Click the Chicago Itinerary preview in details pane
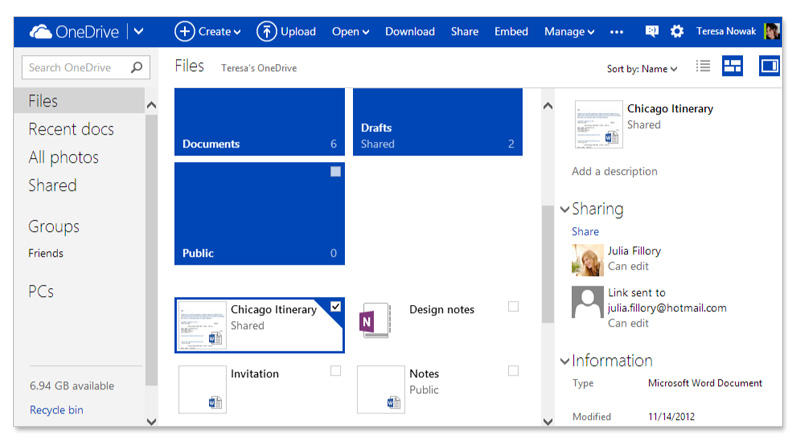Image resolution: width=799 pixels, height=440 pixels. point(599,124)
